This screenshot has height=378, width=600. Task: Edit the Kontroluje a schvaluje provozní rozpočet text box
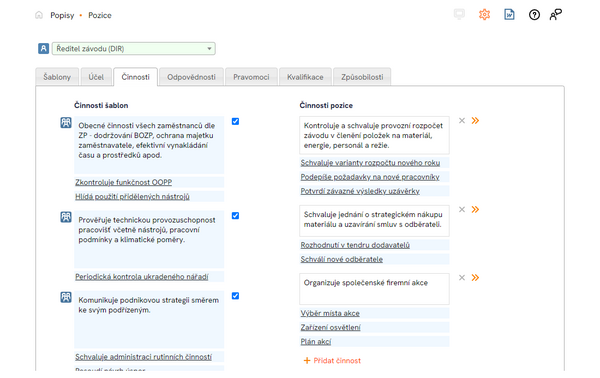374,135
